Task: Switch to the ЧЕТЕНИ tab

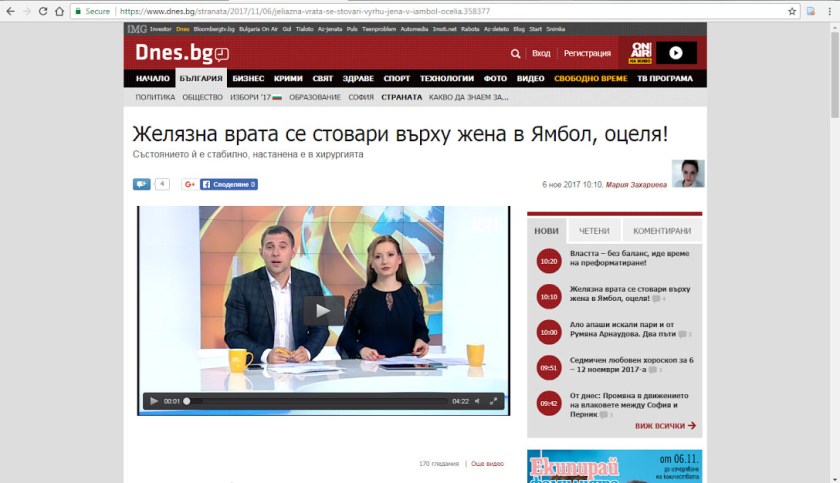Action: coord(594,230)
